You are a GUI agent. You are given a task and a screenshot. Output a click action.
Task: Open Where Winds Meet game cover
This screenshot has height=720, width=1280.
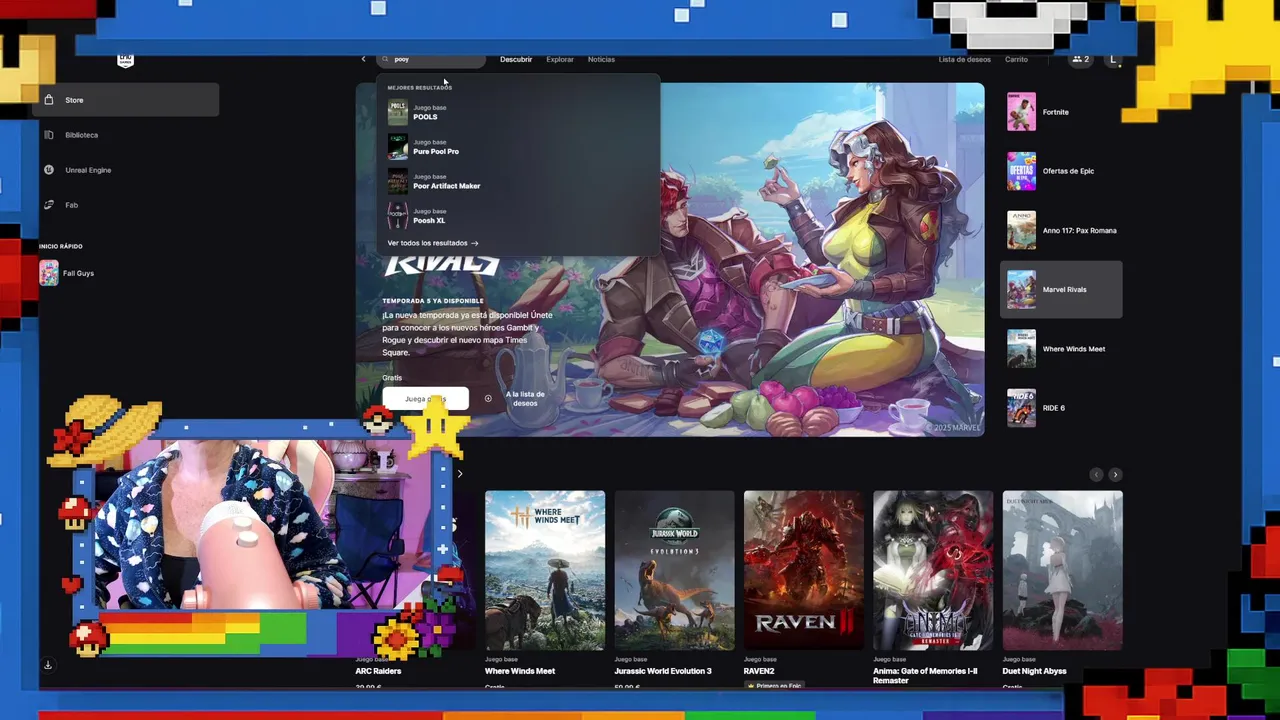coord(545,570)
